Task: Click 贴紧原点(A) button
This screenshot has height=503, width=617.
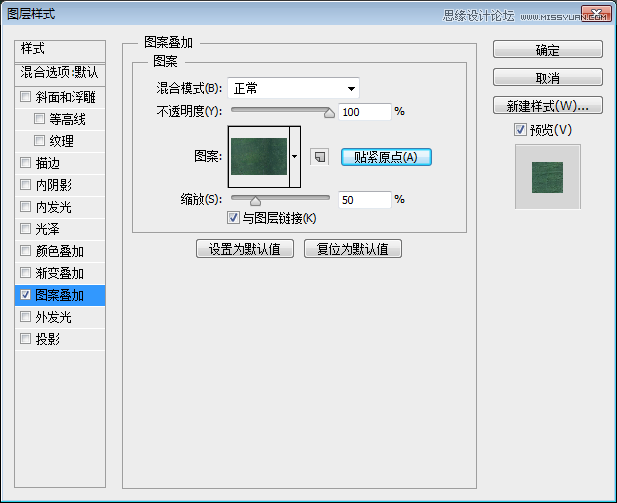Action: [x=386, y=157]
